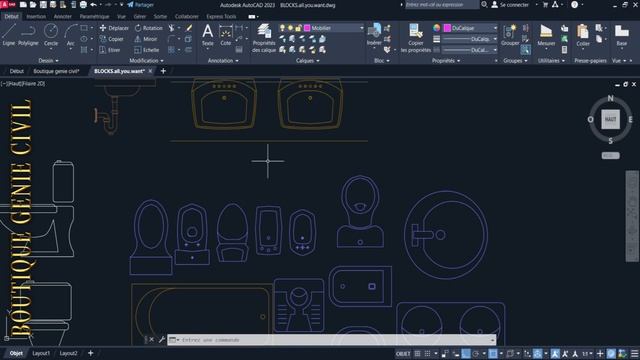Click the Partager share button

pos(140,5)
